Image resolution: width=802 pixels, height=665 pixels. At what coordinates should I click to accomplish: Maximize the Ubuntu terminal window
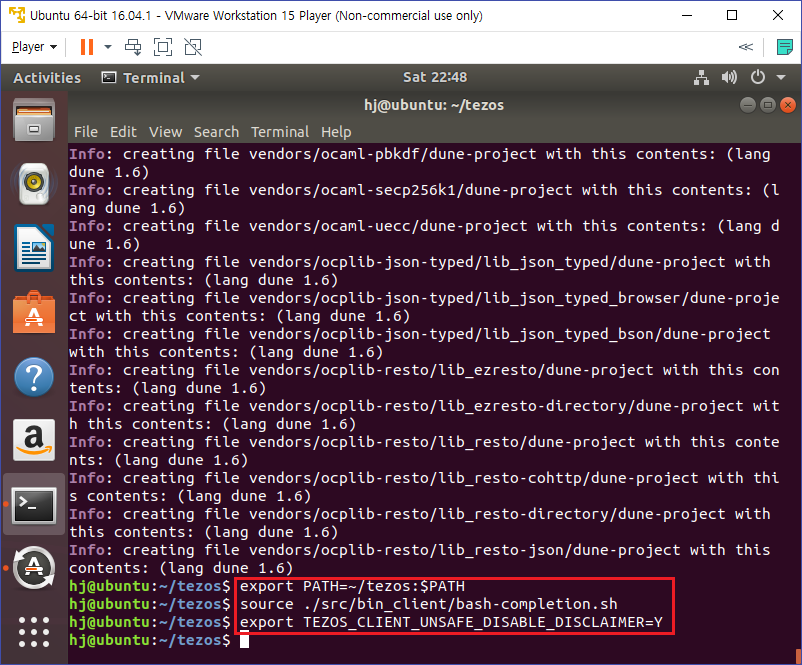pos(768,105)
